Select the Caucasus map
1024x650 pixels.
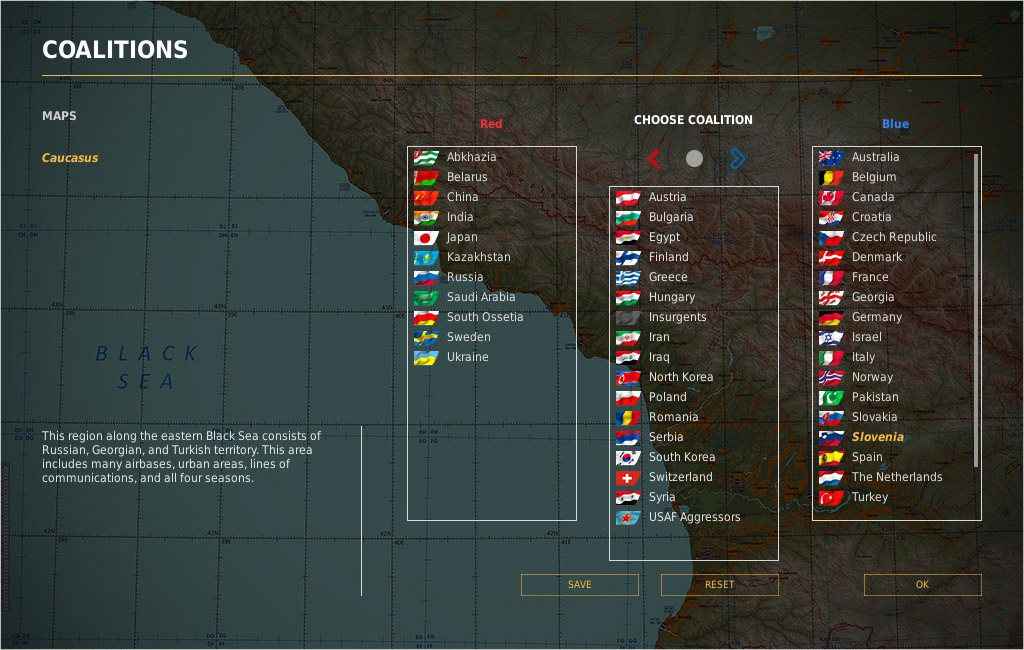click(x=70, y=158)
